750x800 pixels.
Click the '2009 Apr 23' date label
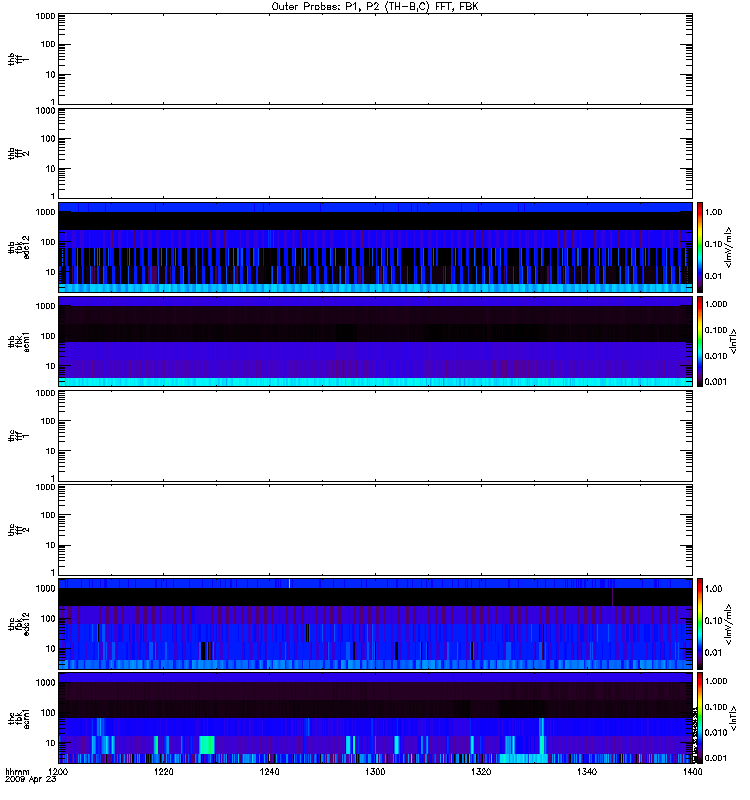(31, 780)
